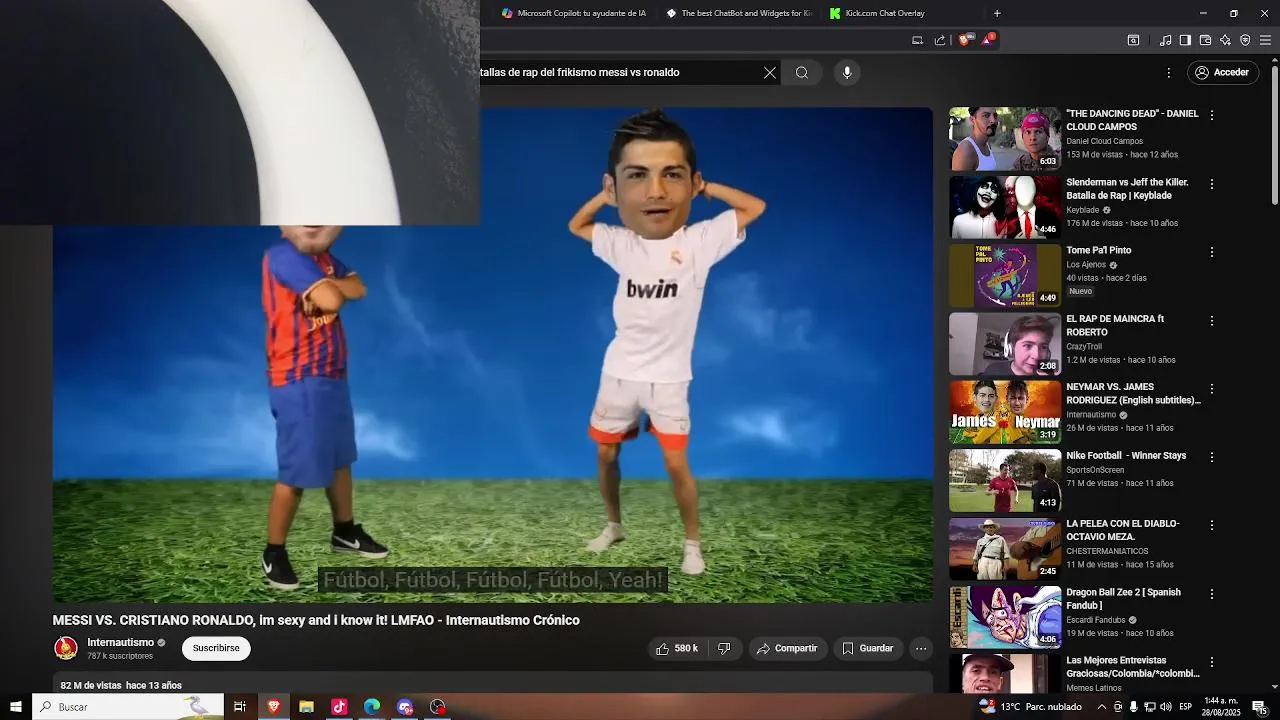
Task: Toggle the Brave sidebar panel icon
Action: [1185, 40]
